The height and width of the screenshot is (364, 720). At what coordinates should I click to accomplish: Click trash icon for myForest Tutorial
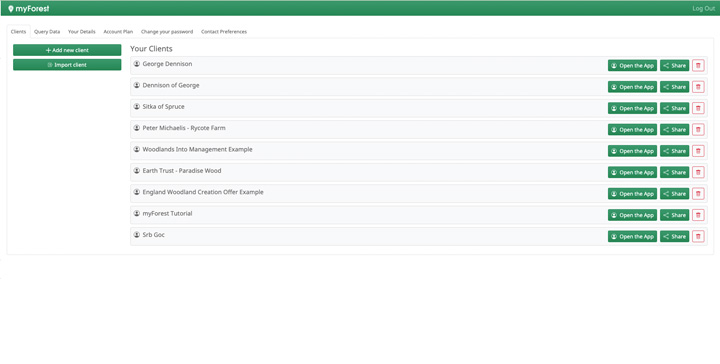click(698, 215)
